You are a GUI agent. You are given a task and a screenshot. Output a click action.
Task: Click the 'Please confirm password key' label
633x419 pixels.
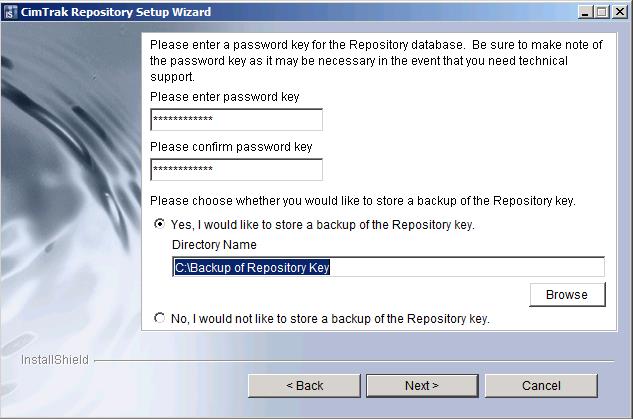tap(231, 147)
